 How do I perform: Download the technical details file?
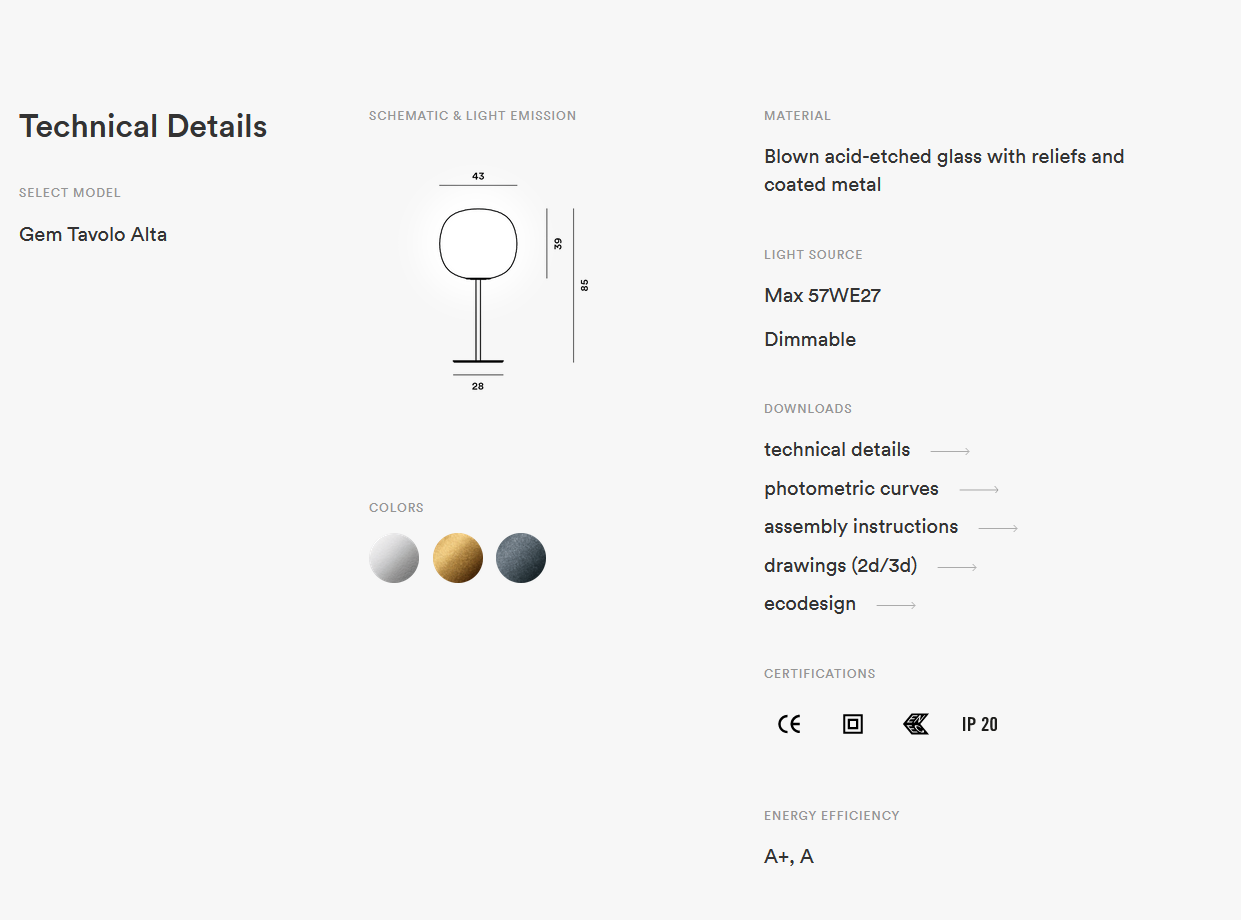click(x=837, y=450)
